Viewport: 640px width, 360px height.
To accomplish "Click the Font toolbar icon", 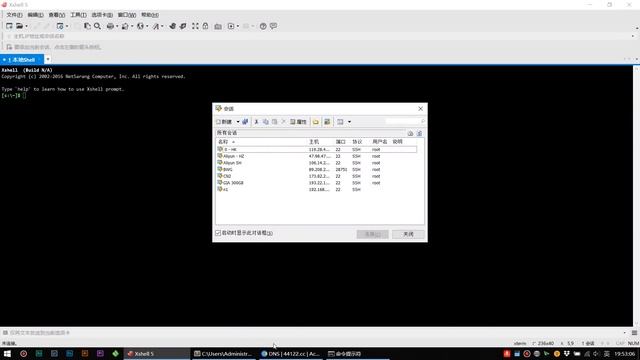I will (156, 26).
